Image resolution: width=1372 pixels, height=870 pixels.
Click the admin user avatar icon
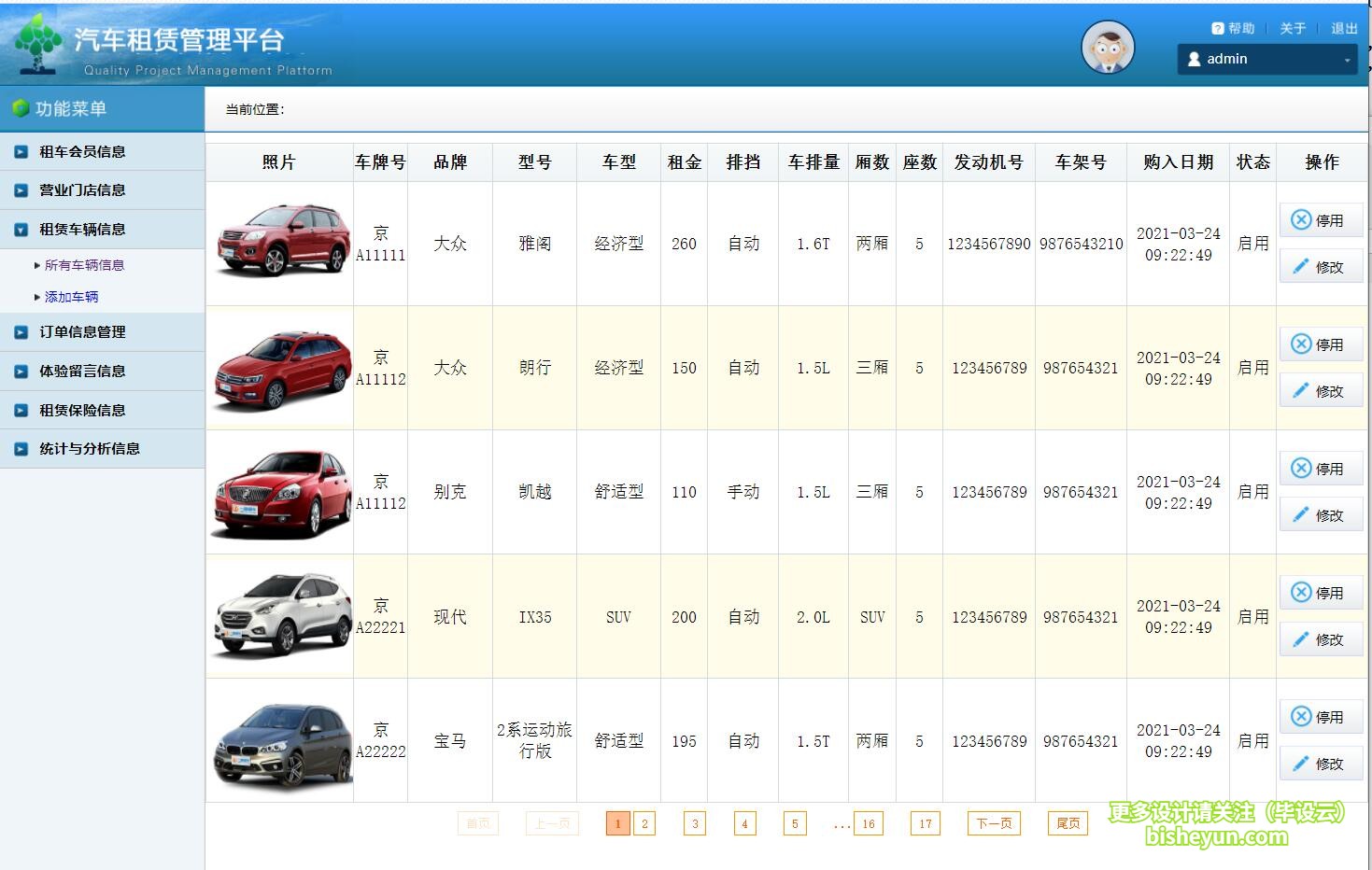coord(1108,47)
